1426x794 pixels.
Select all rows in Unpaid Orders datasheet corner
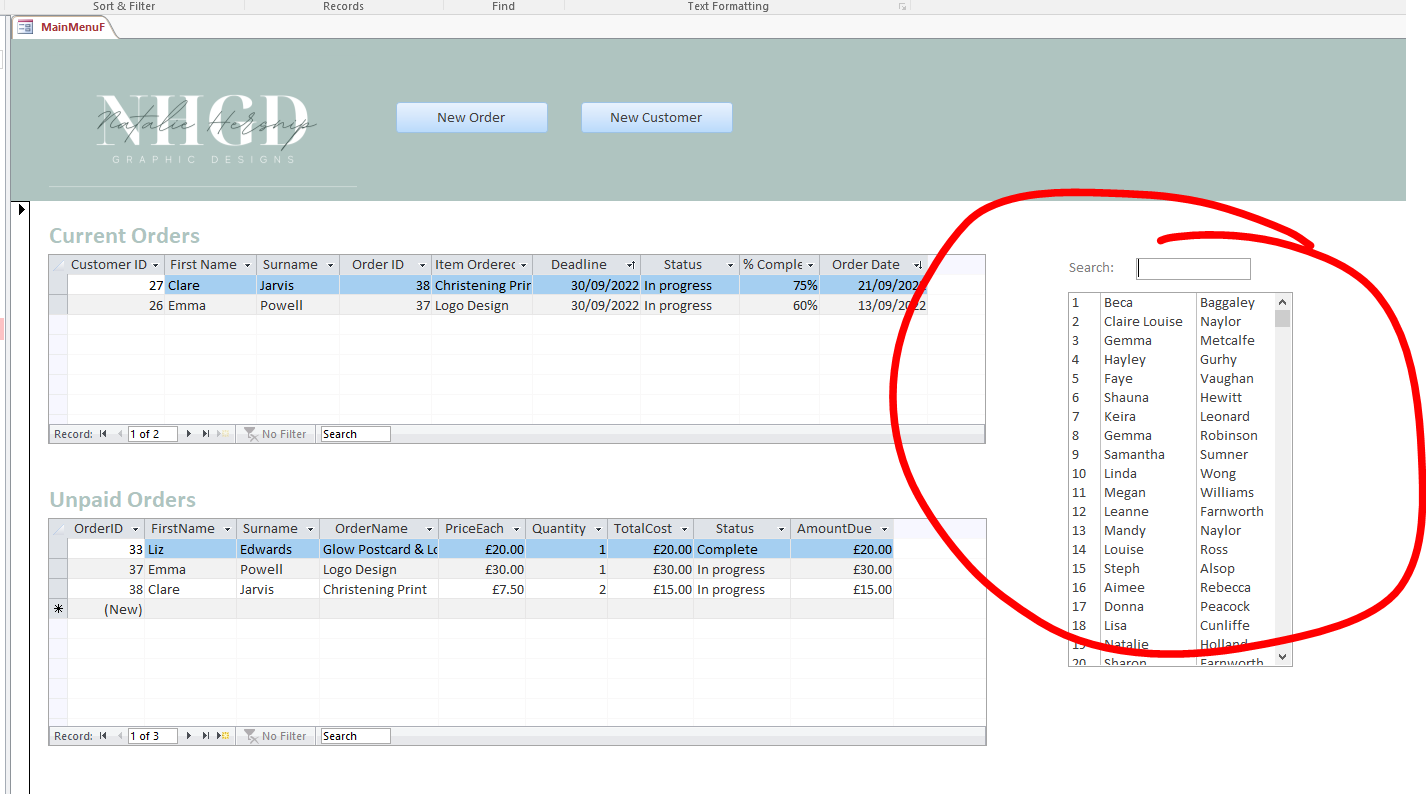coord(58,529)
